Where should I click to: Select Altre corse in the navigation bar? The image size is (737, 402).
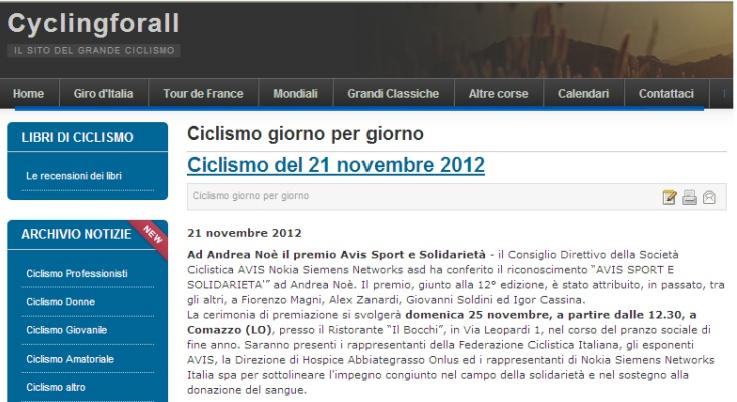click(x=498, y=94)
